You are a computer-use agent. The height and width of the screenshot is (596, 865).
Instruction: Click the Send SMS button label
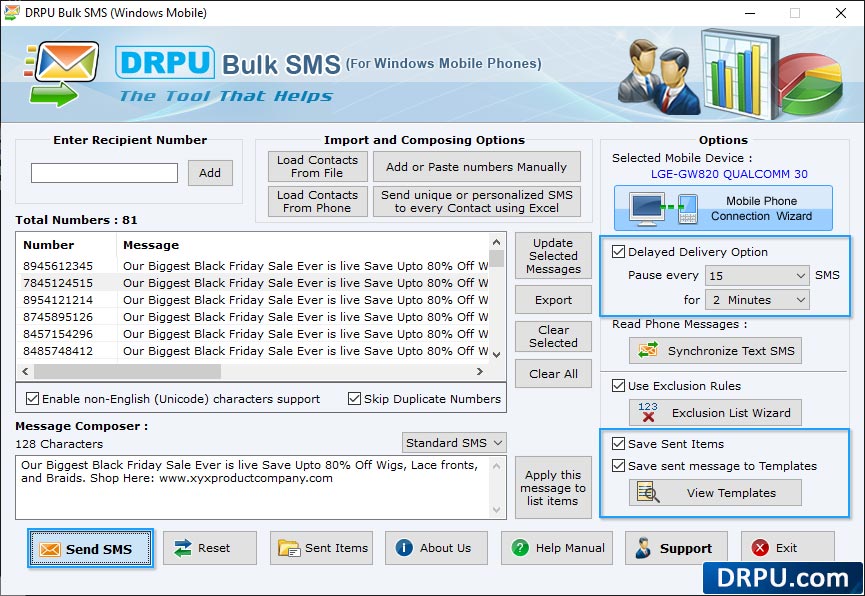(x=99, y=549)
